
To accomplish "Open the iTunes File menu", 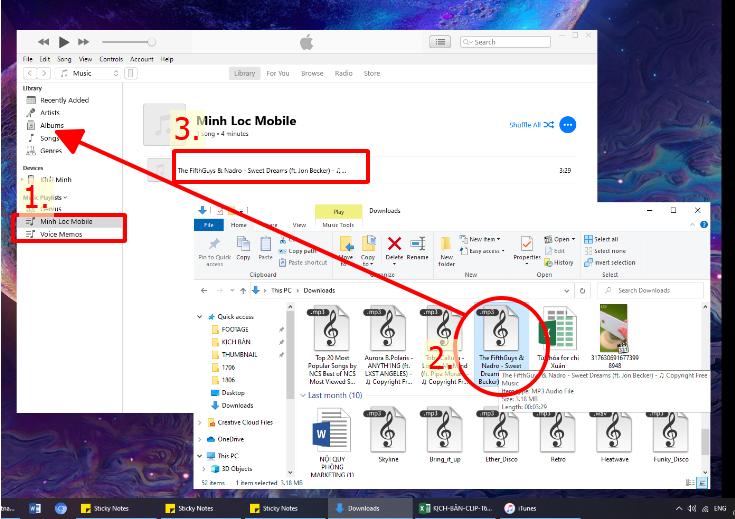I will pos(28,59).
